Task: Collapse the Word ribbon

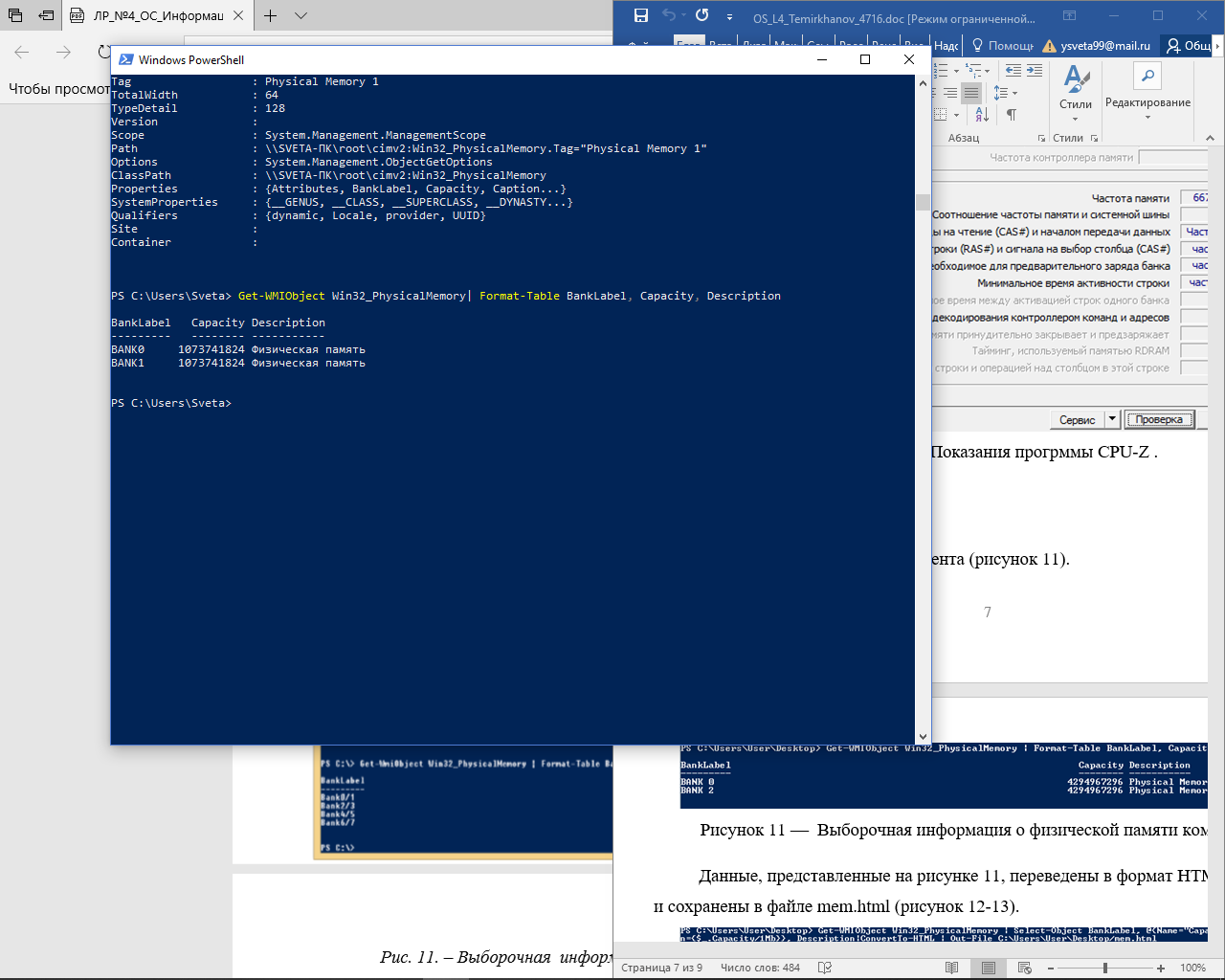Action: (1210, 138)
